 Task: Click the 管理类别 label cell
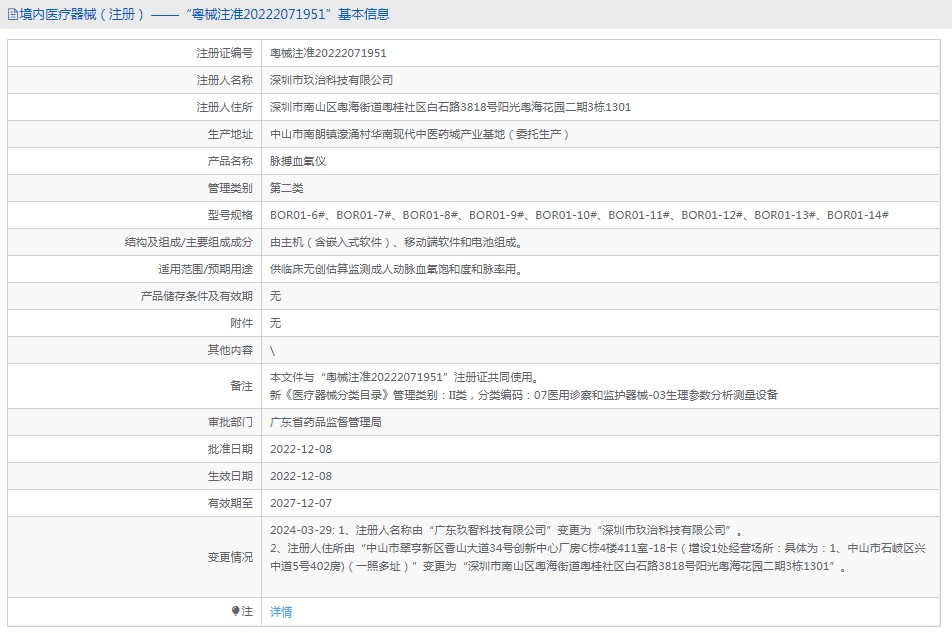pos(134,188)
